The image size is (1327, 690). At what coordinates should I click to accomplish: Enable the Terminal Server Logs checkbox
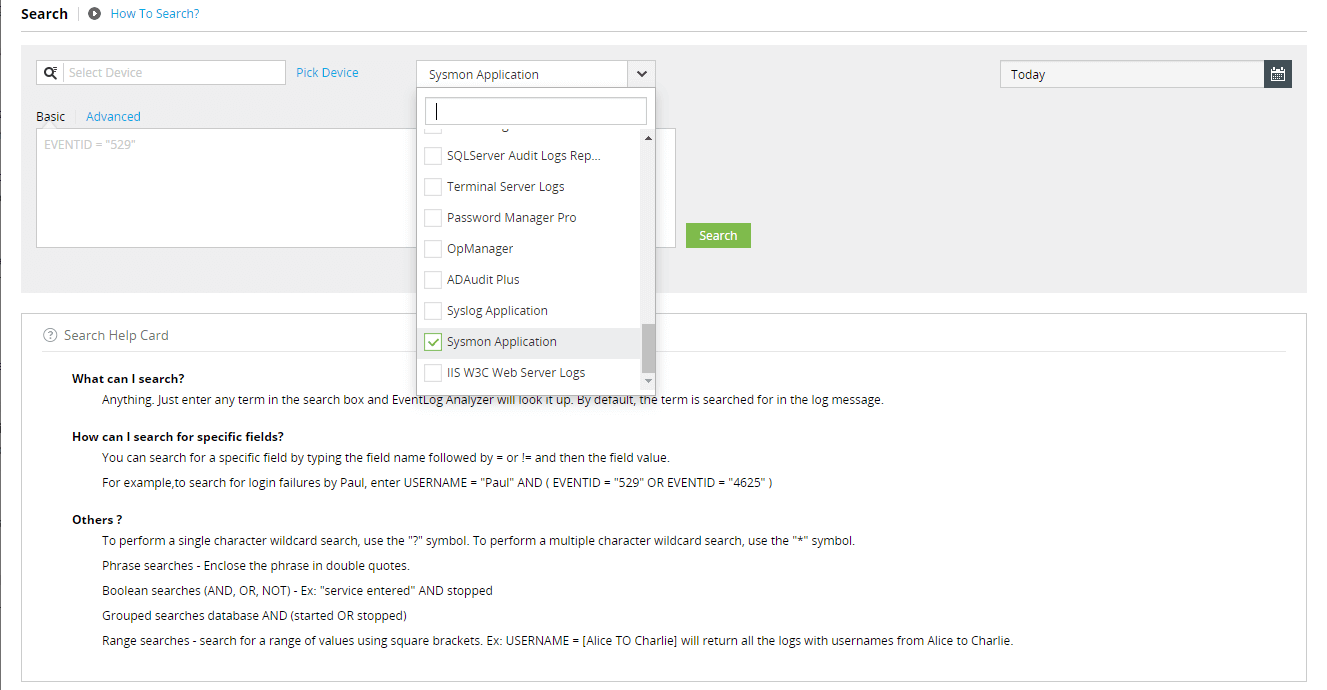coord(432,186)
